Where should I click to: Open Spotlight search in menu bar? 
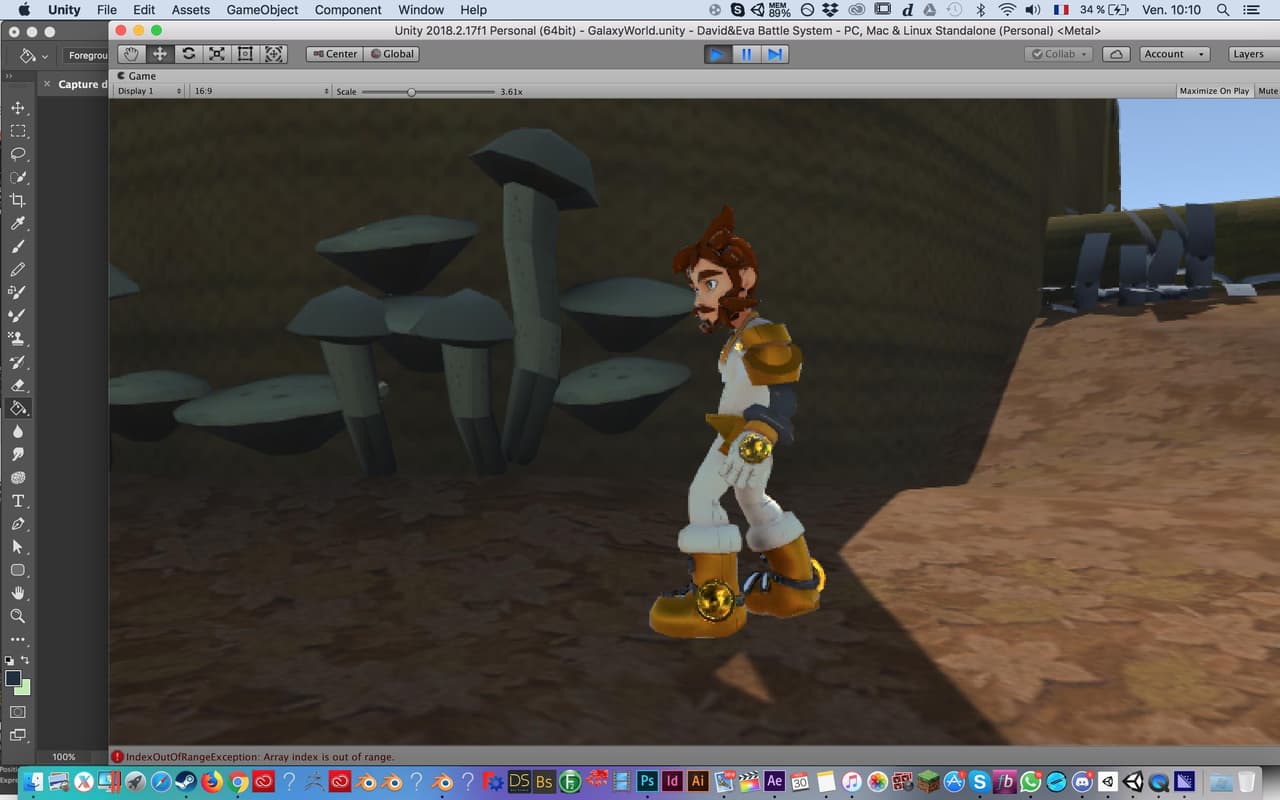pyautogui.click(x=1223, y=10)
